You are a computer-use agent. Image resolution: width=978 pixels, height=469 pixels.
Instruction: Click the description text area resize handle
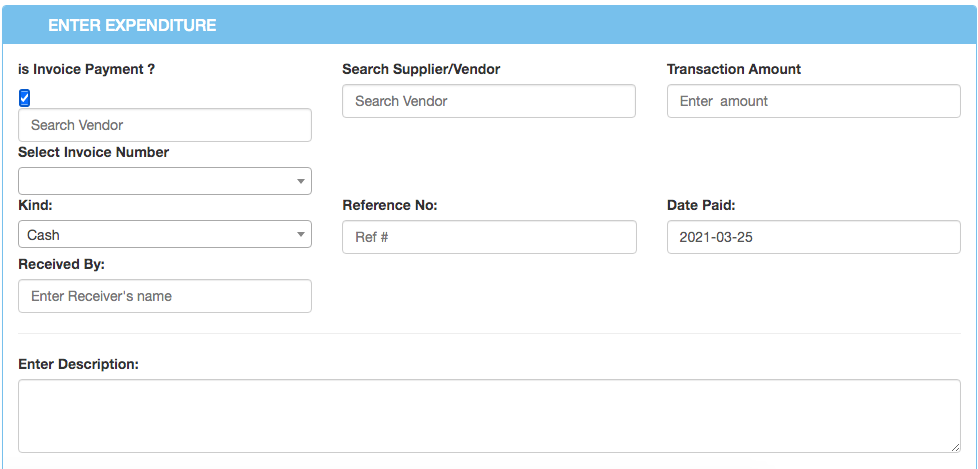(x=954, y=446)
